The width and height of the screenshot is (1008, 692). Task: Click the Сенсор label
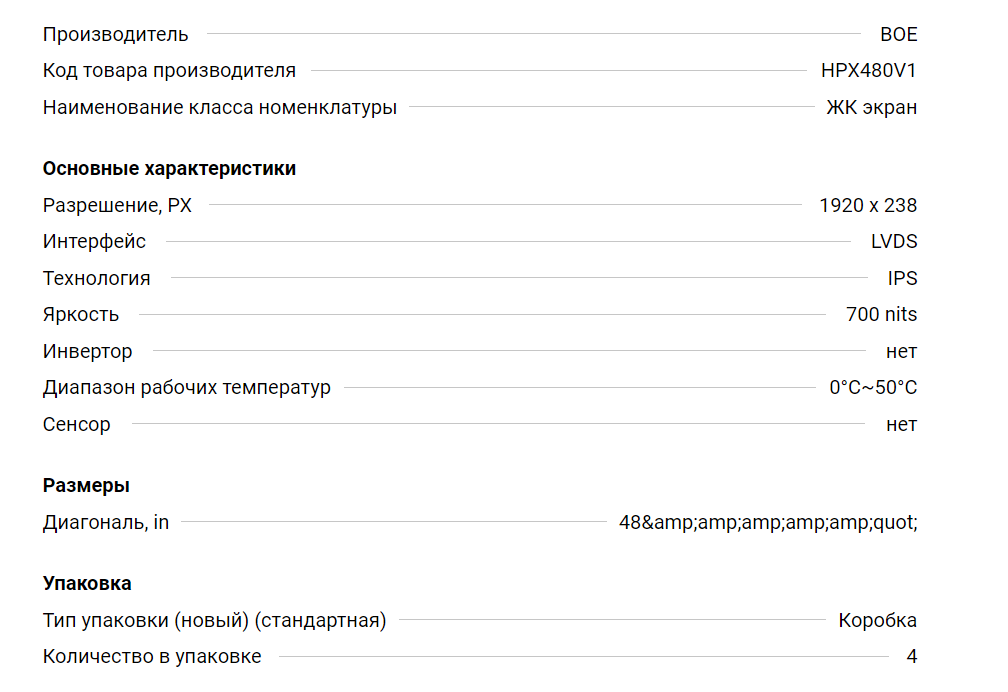(76, 424)
